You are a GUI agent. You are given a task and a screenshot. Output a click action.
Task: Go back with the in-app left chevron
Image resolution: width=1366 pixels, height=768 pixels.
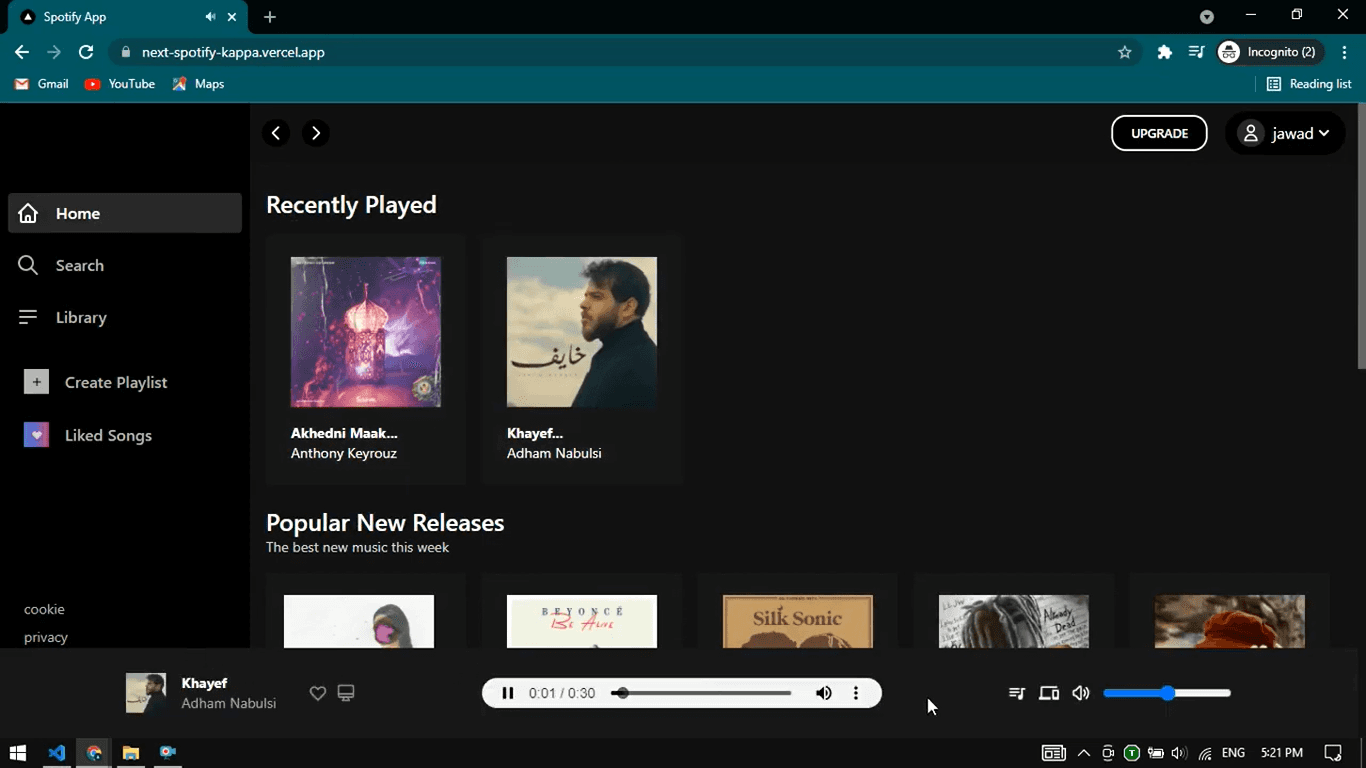pos(276,133)
